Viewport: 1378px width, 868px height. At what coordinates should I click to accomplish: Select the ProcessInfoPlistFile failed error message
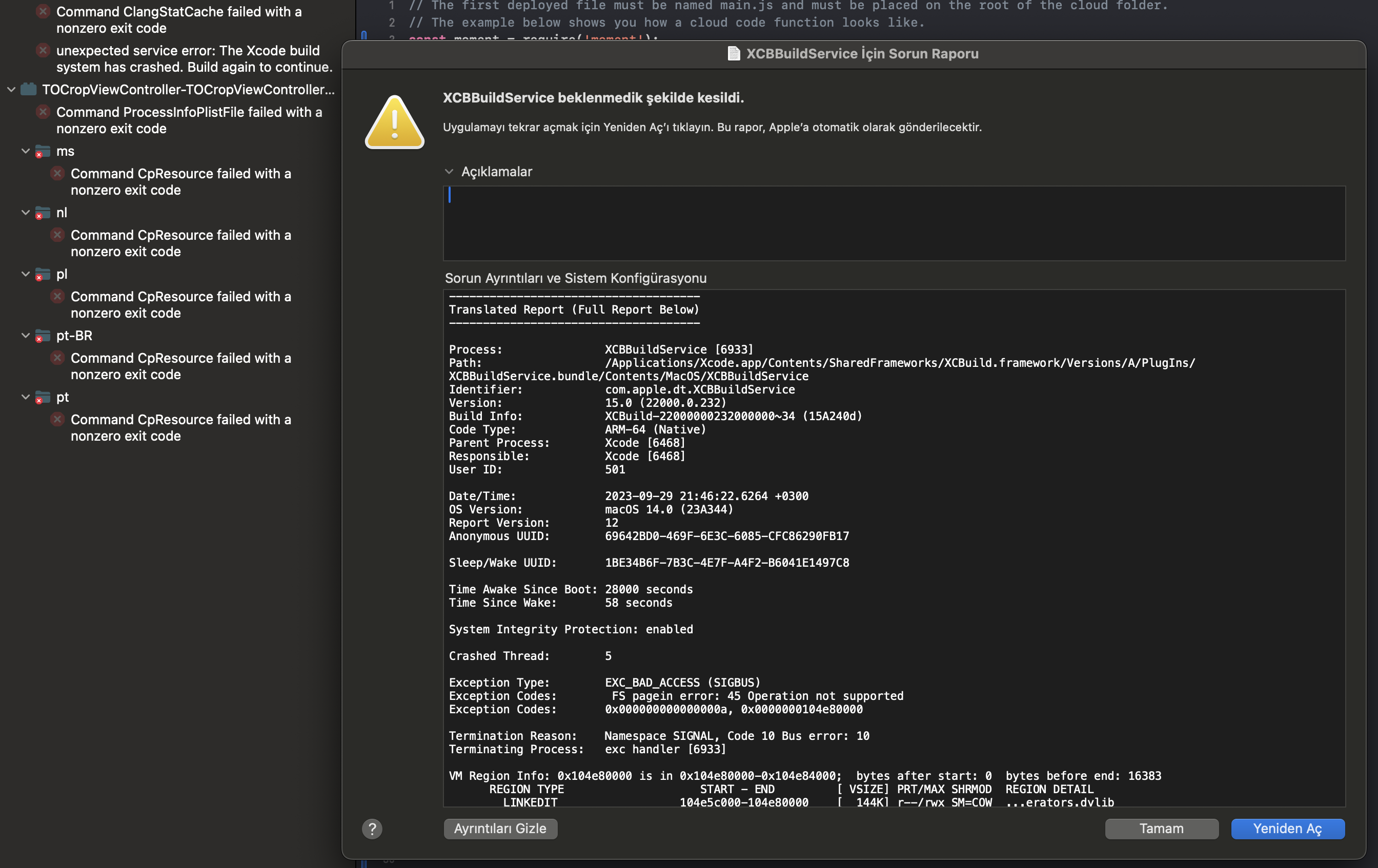(189, 120)
